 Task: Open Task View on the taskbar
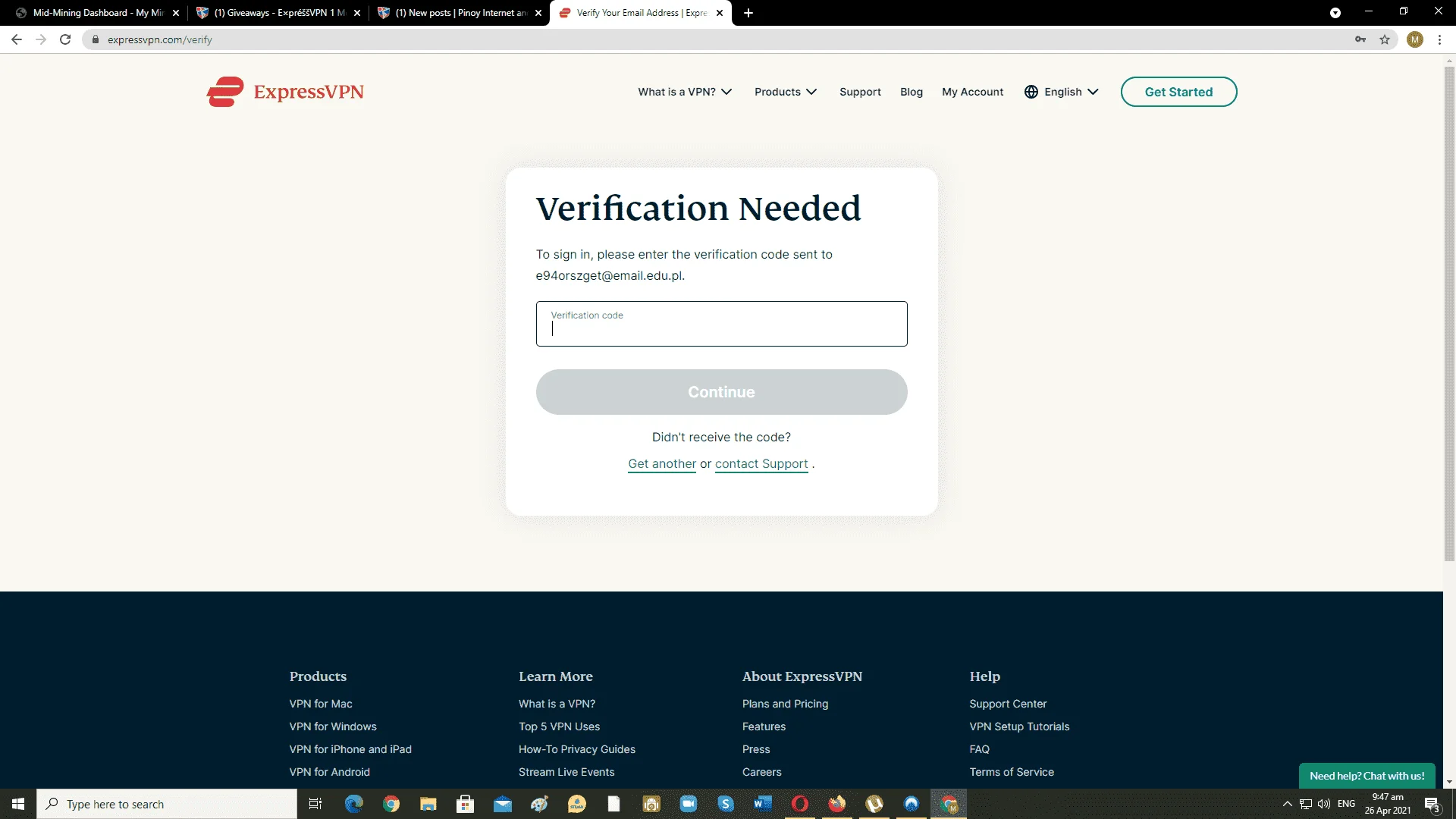pos(315,804)
